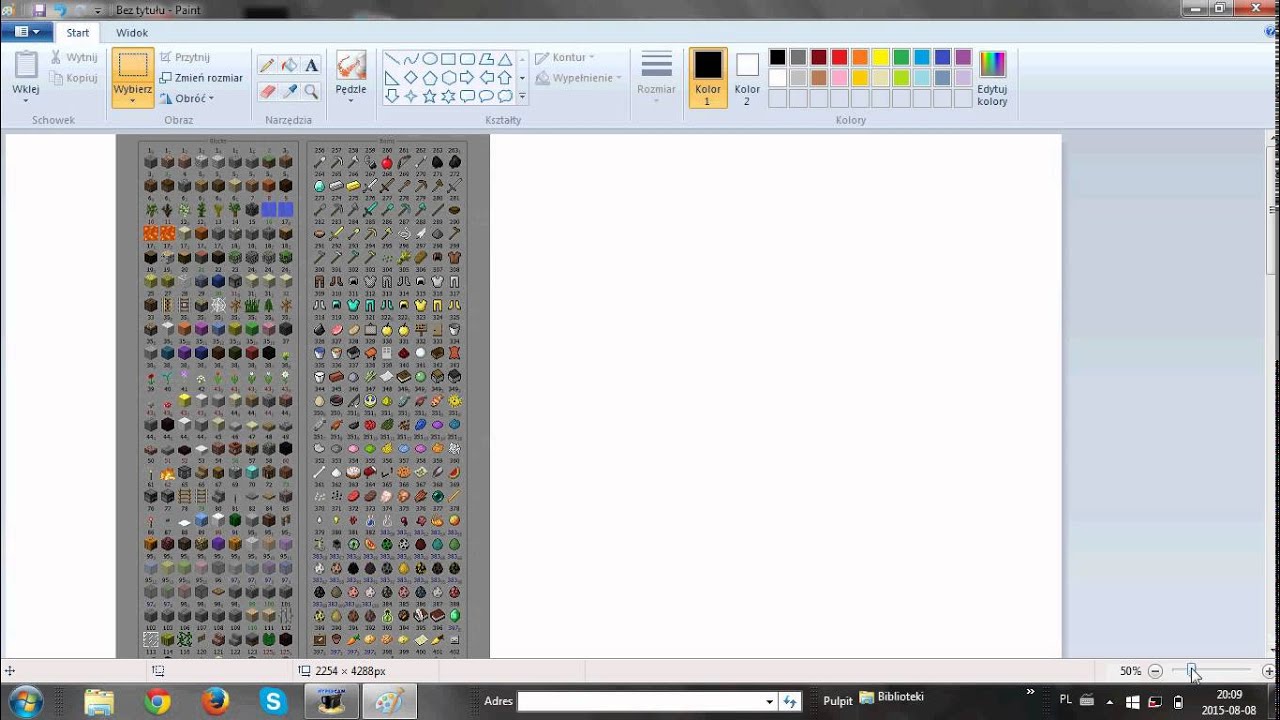Open the Obróć rotate dropdown
Screen dimensions: 1280x720
click(186, 98)
